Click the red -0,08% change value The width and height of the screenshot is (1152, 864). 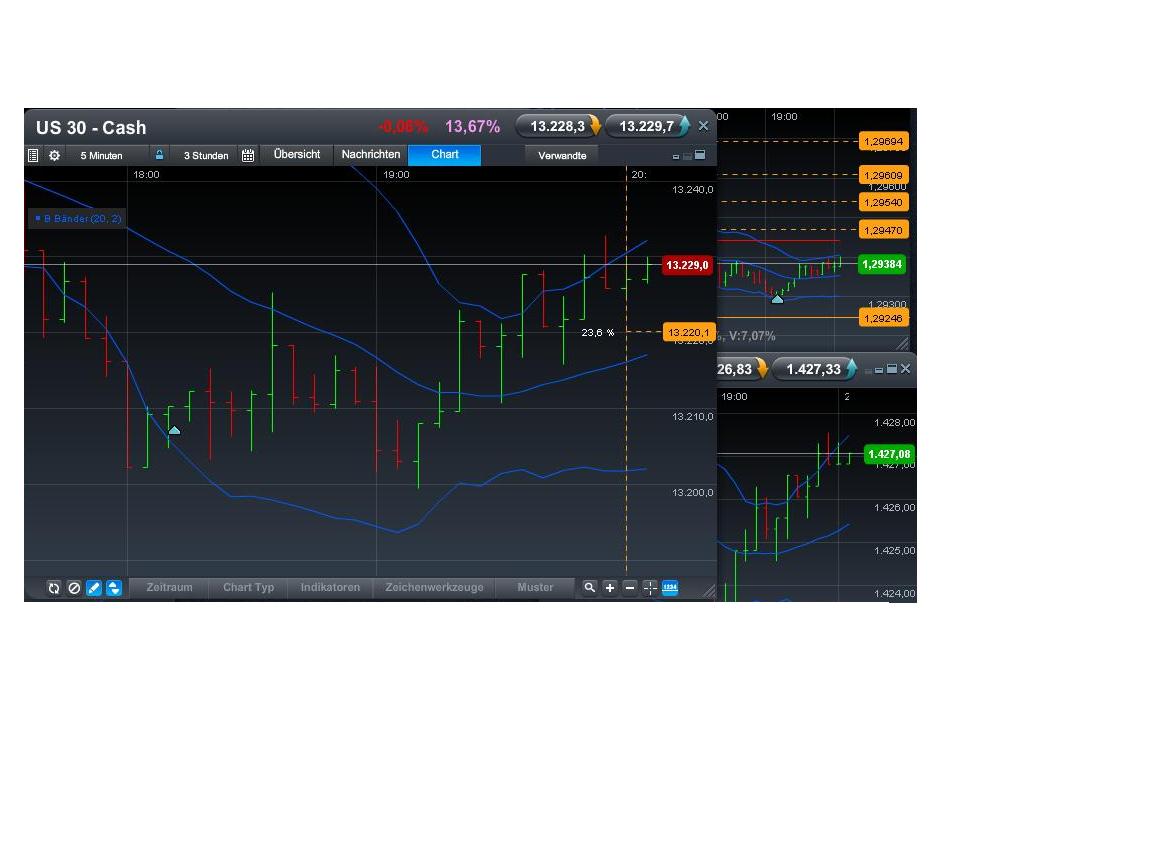403,126
